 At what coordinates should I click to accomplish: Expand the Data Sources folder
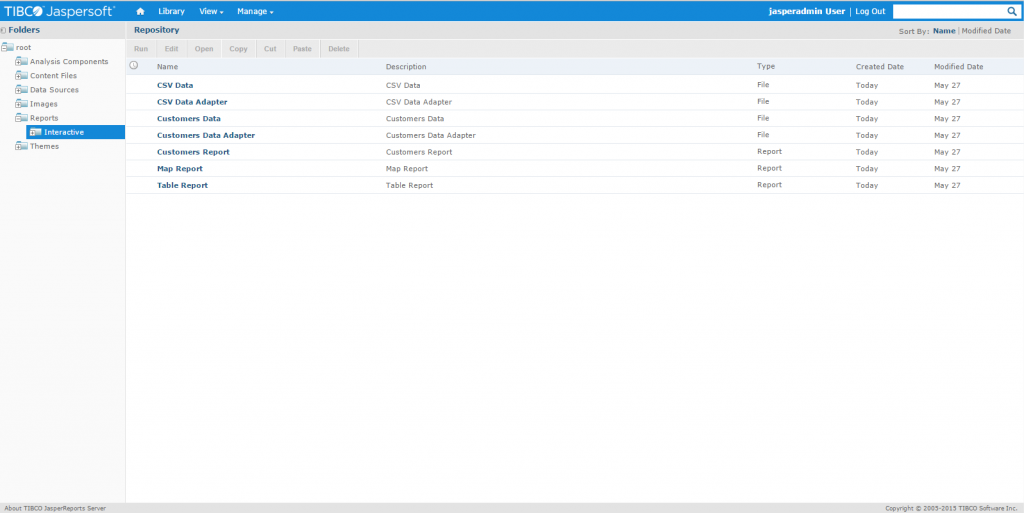[18, 91]
